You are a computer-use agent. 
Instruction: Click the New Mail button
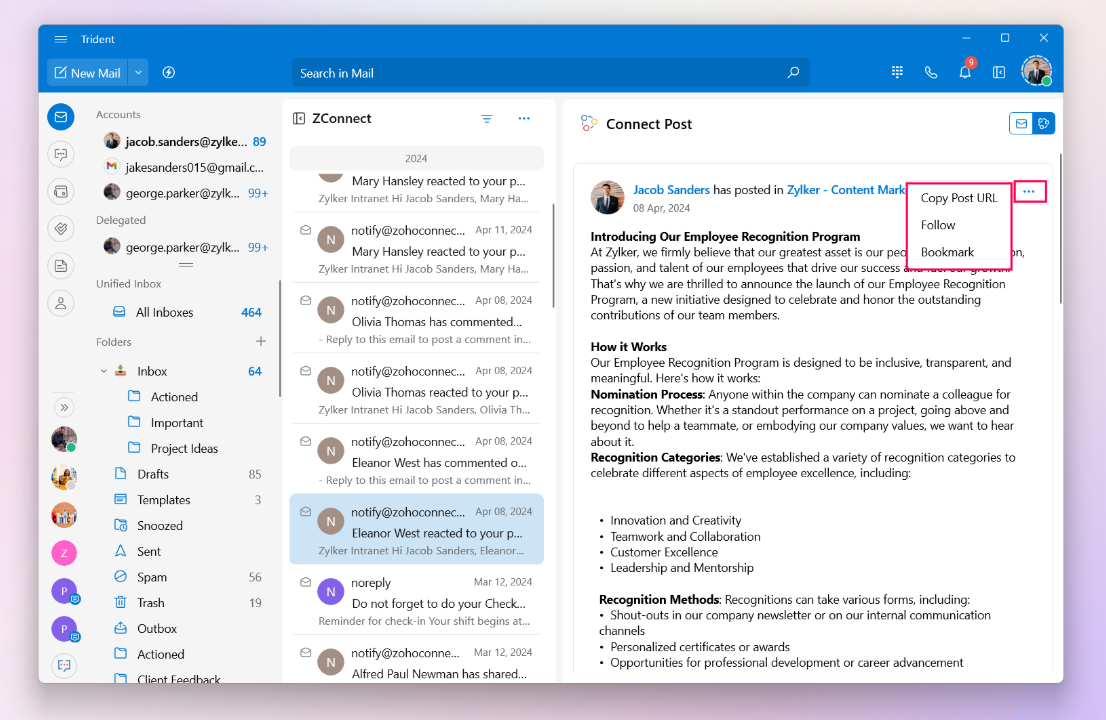(87, 73)
